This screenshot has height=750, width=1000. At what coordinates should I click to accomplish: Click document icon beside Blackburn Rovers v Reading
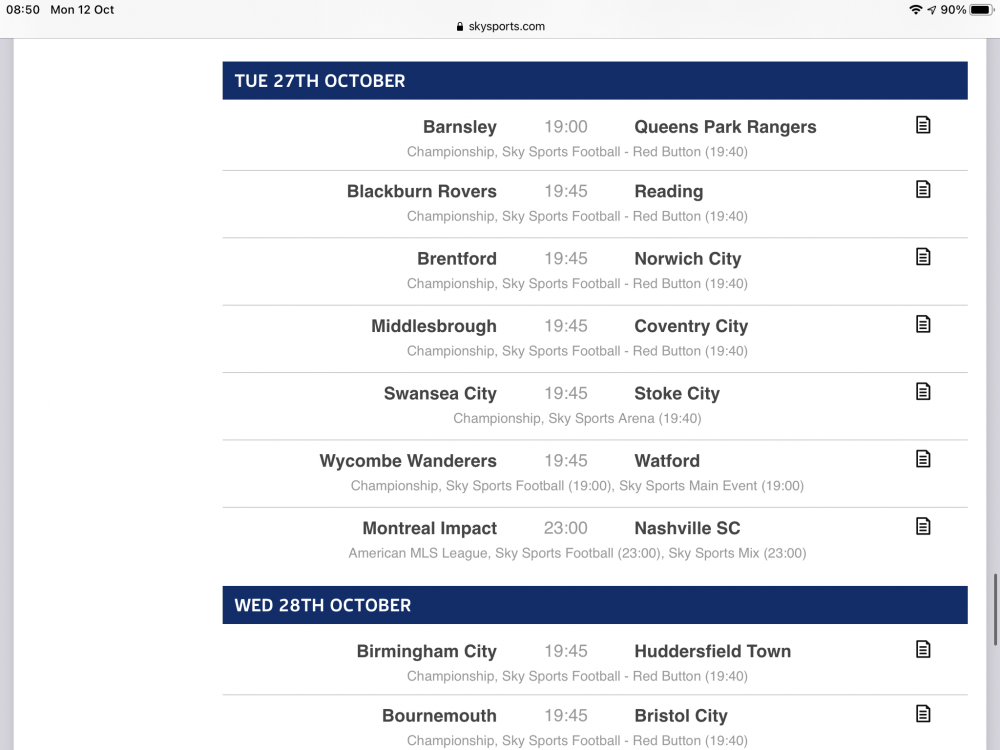click(923, 189)
